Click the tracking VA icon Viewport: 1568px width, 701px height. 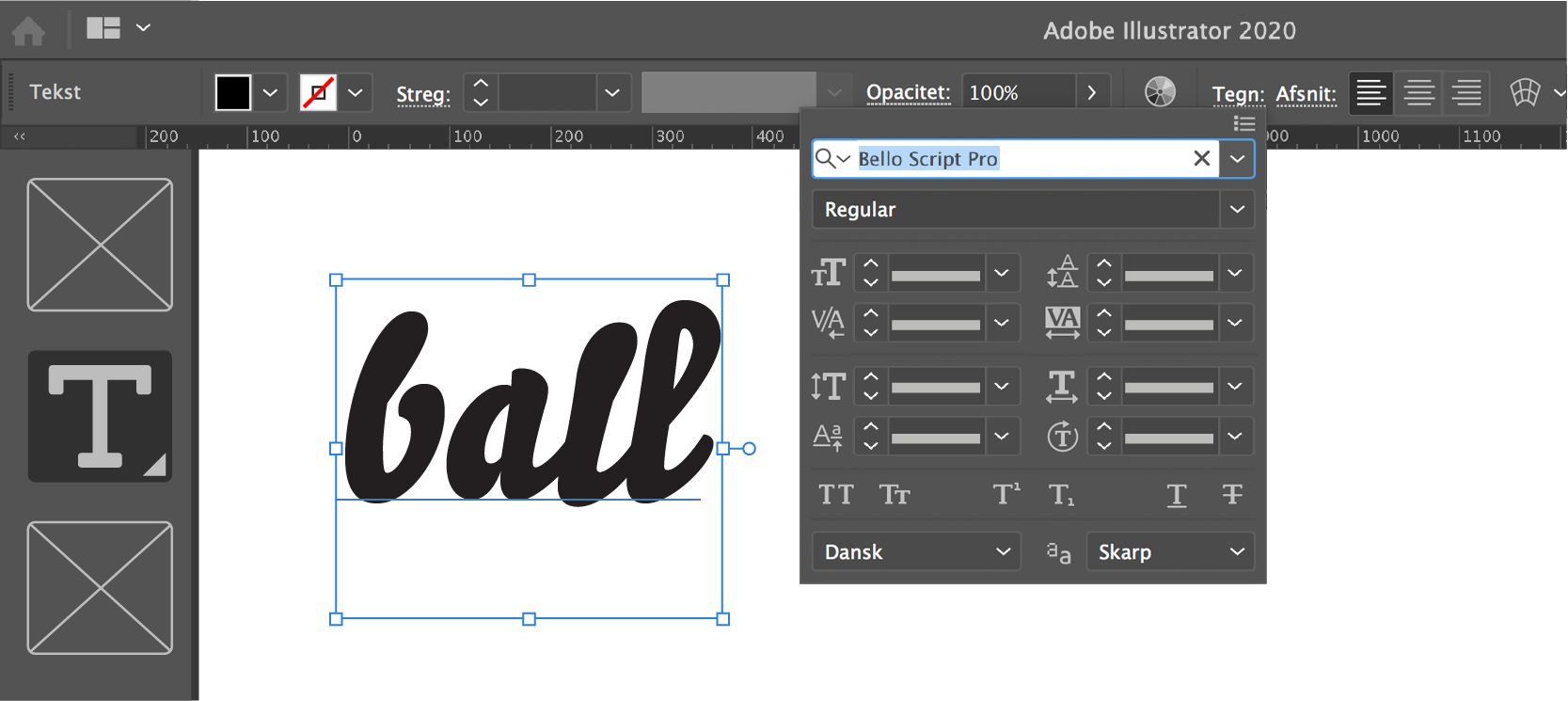tap(1063, 323)
